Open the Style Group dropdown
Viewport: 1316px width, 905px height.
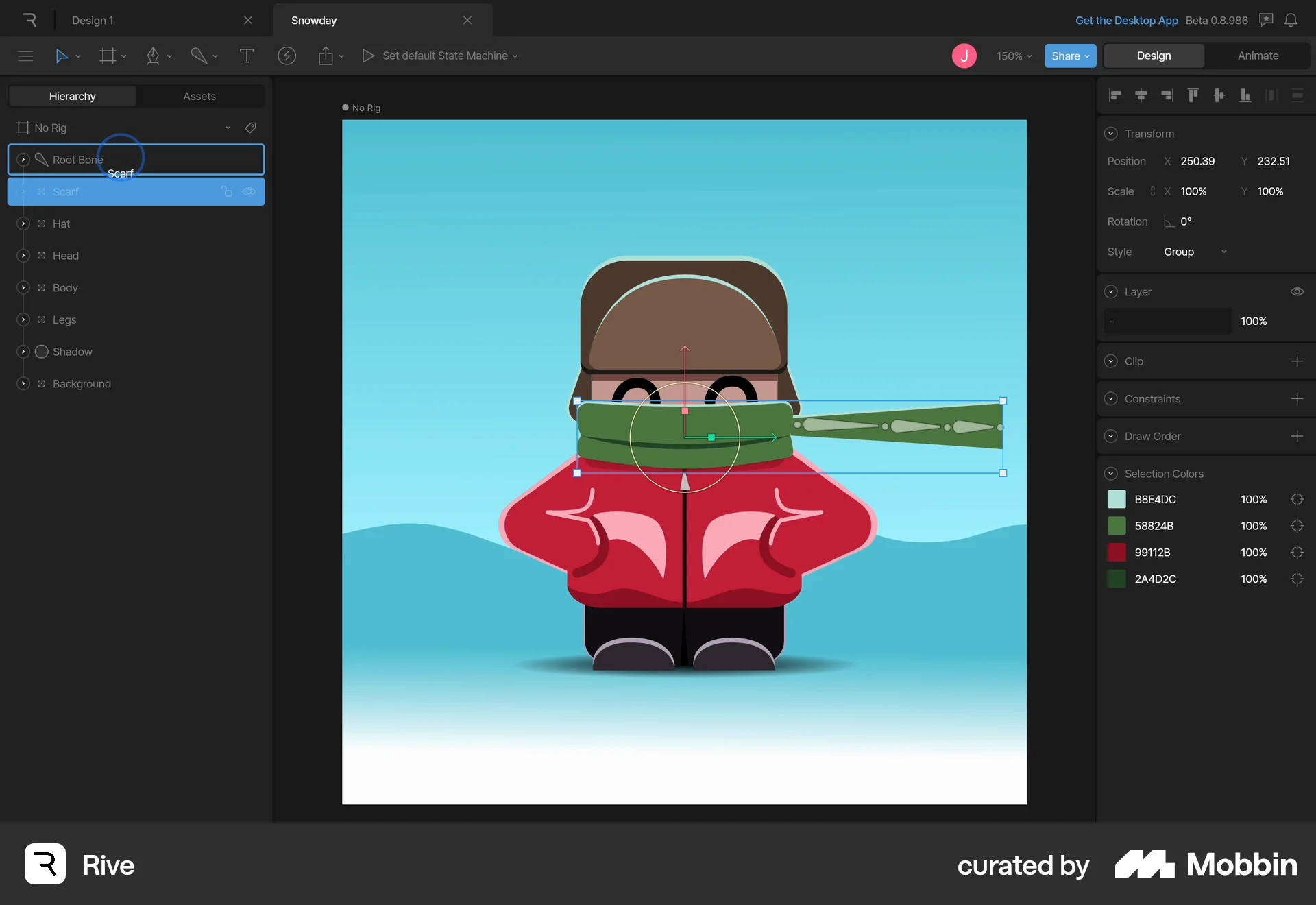coord(1195,252)
